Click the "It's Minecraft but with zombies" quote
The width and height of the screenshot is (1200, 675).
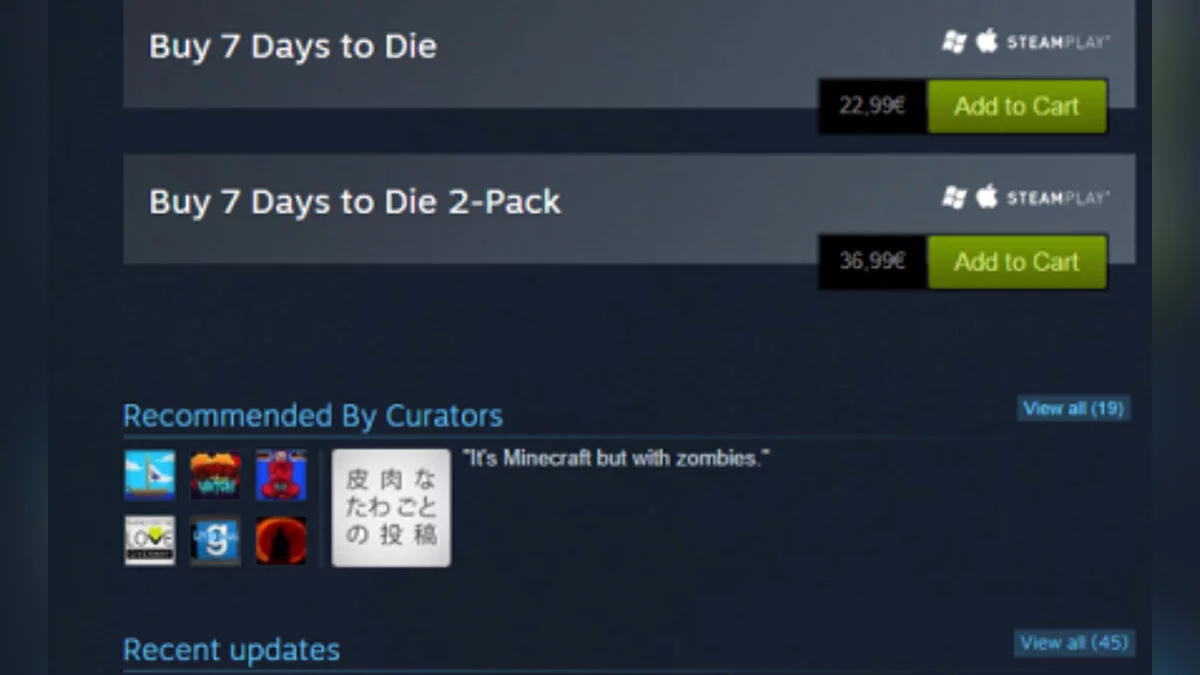616,459
